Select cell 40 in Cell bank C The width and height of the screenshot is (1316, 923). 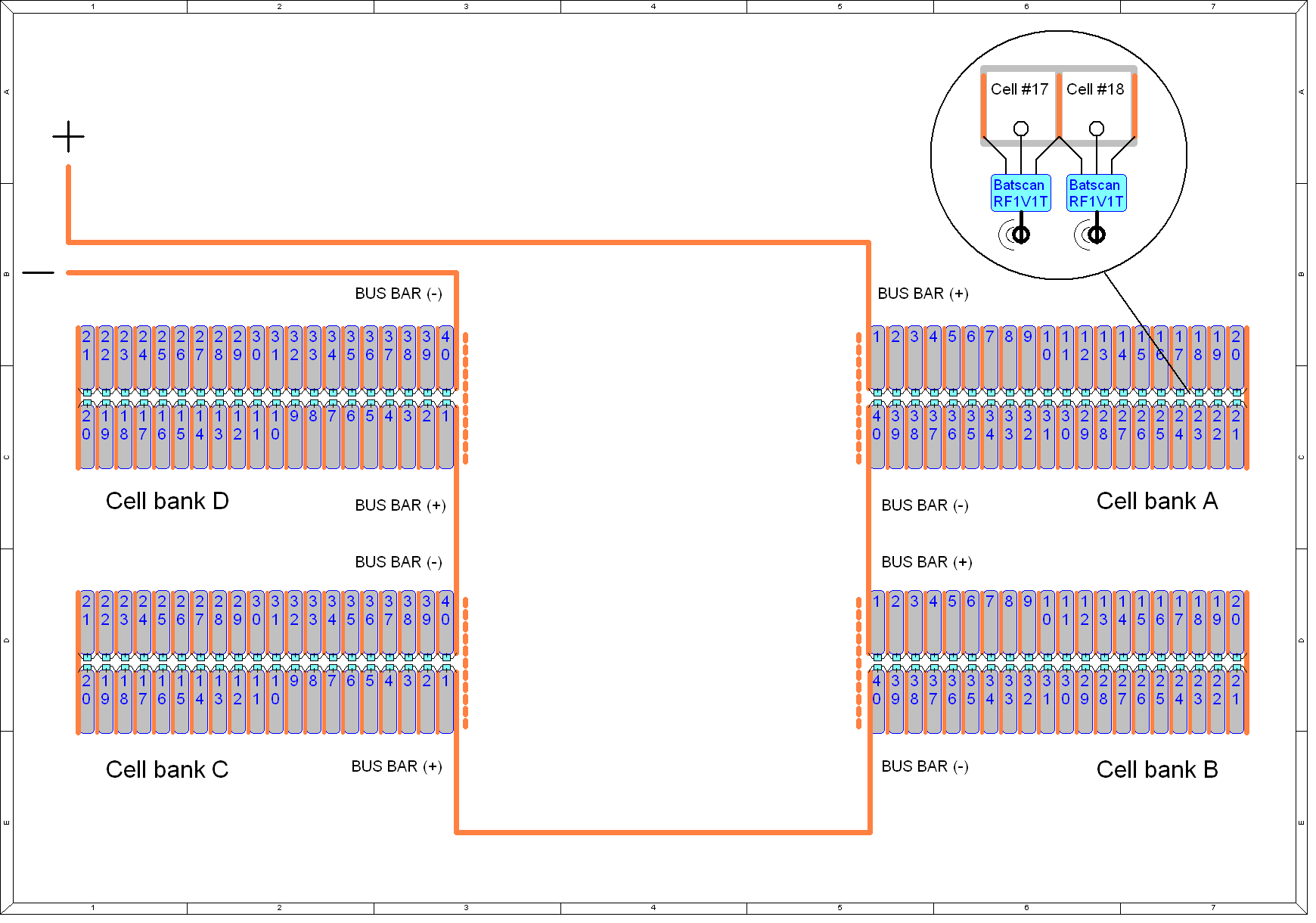pyautogui.click(x=445, y=623)
